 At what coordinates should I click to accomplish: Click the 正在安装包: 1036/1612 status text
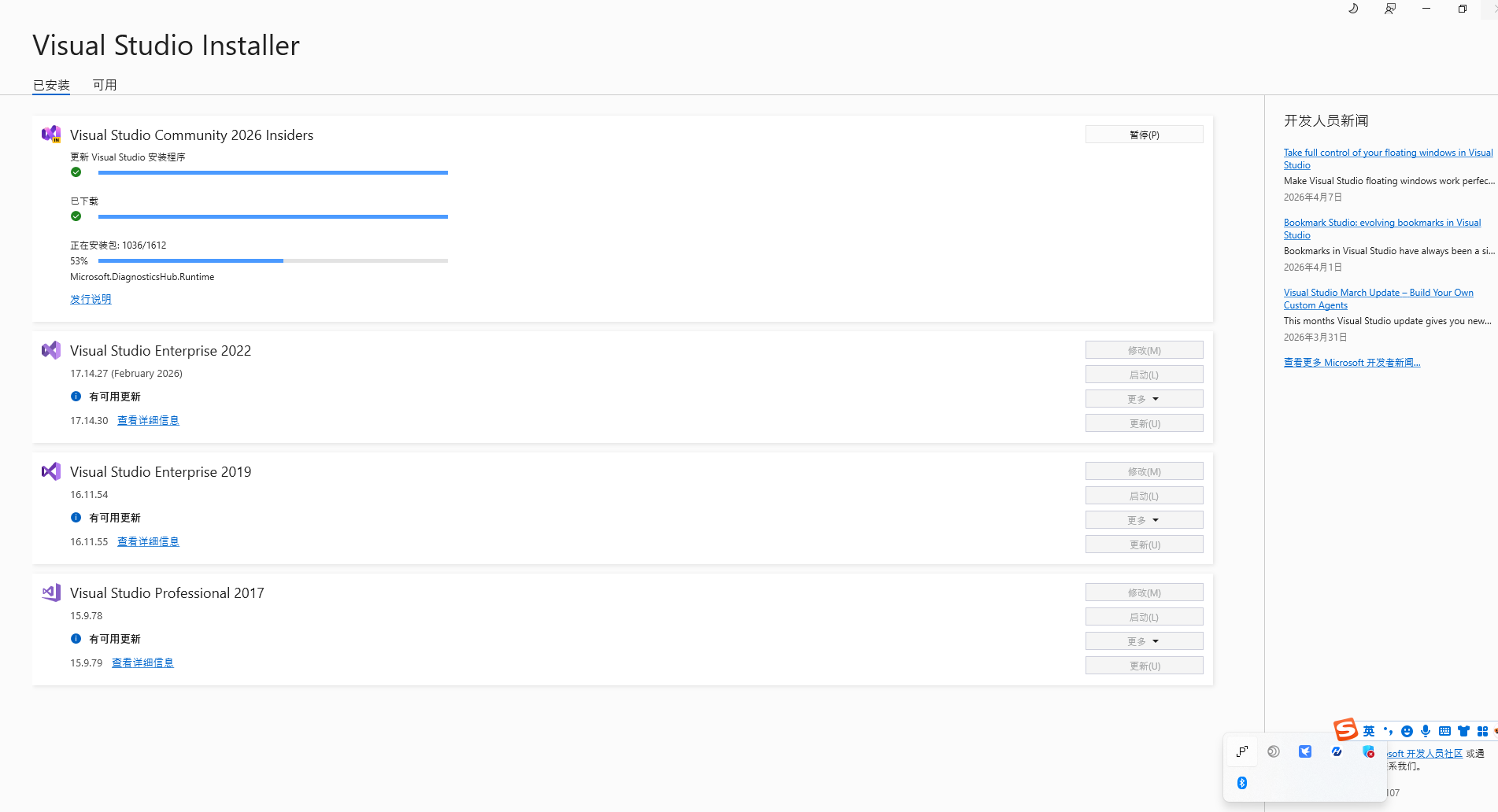click(118, 245)
